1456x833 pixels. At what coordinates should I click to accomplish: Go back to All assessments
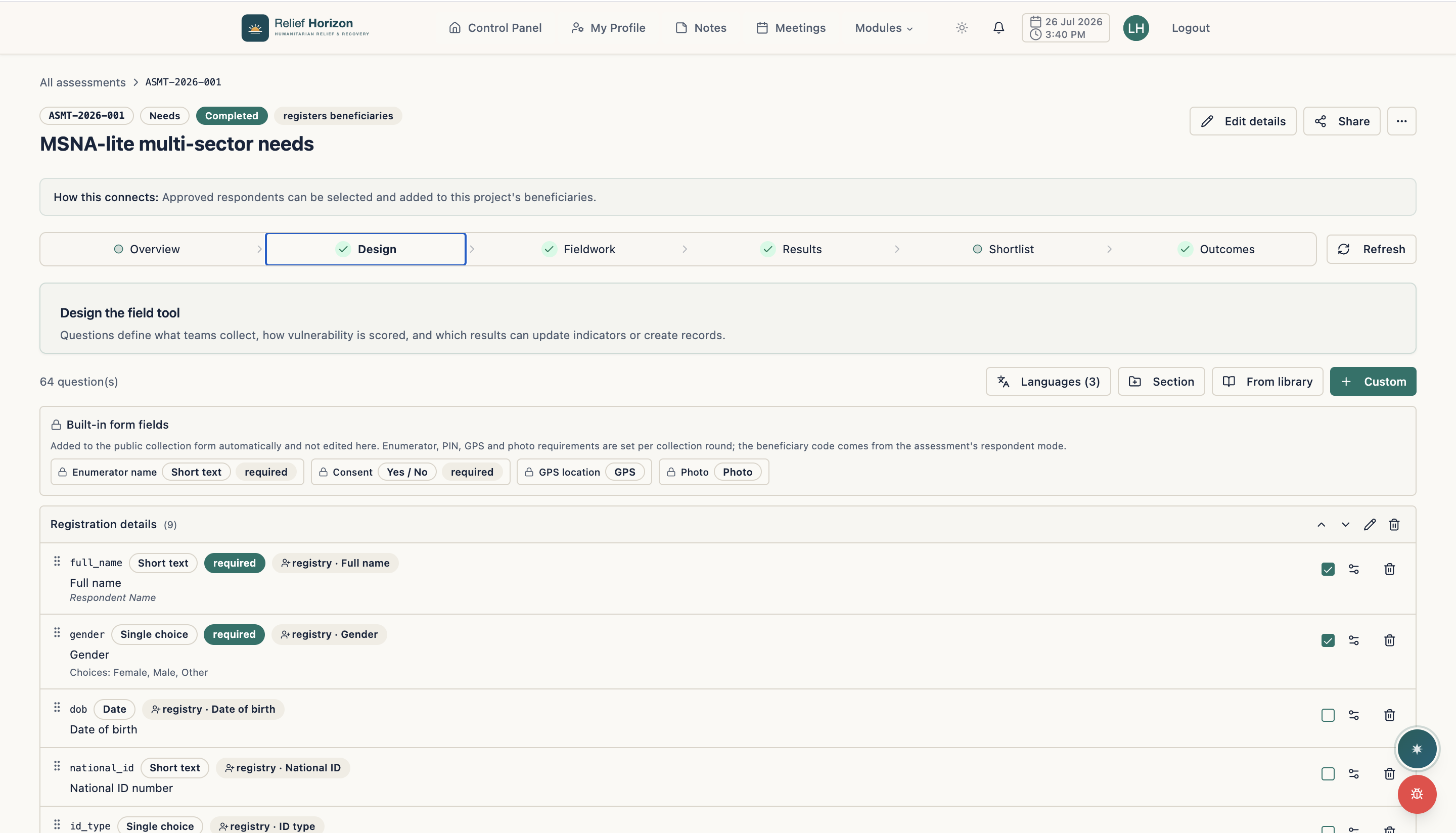(x=82, y=82)
